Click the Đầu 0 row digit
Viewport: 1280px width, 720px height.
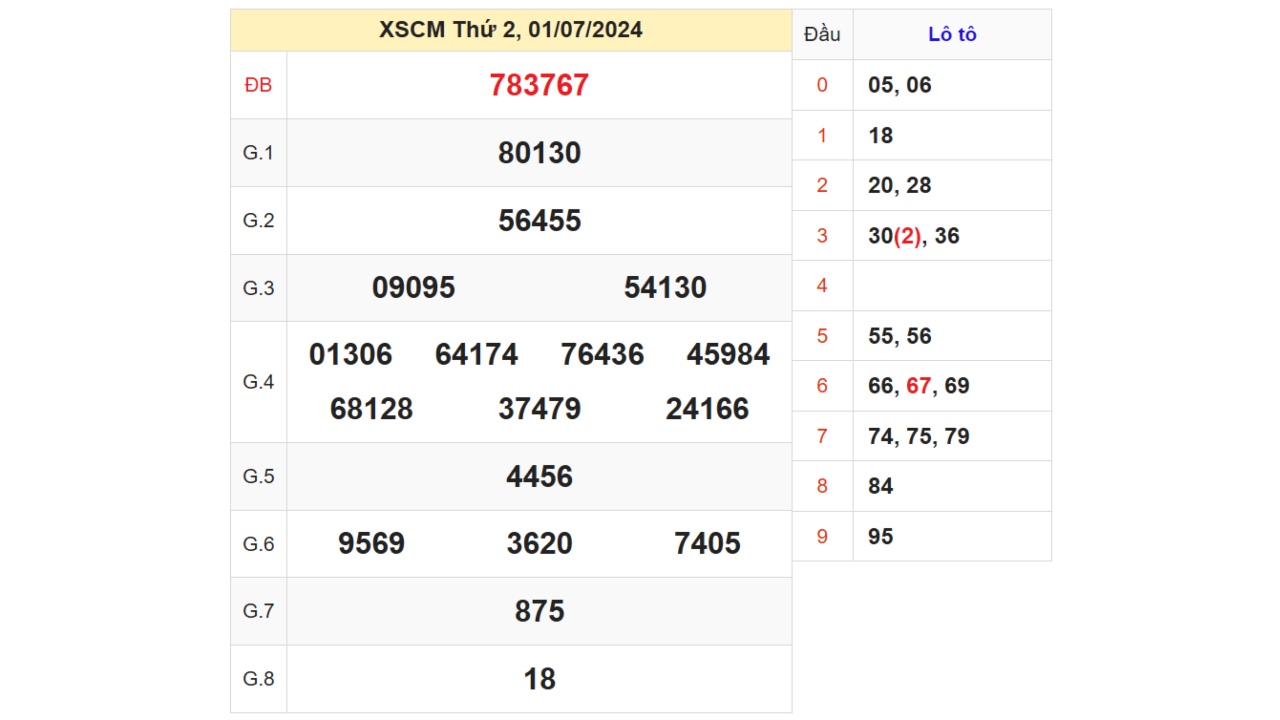[822, 86]
